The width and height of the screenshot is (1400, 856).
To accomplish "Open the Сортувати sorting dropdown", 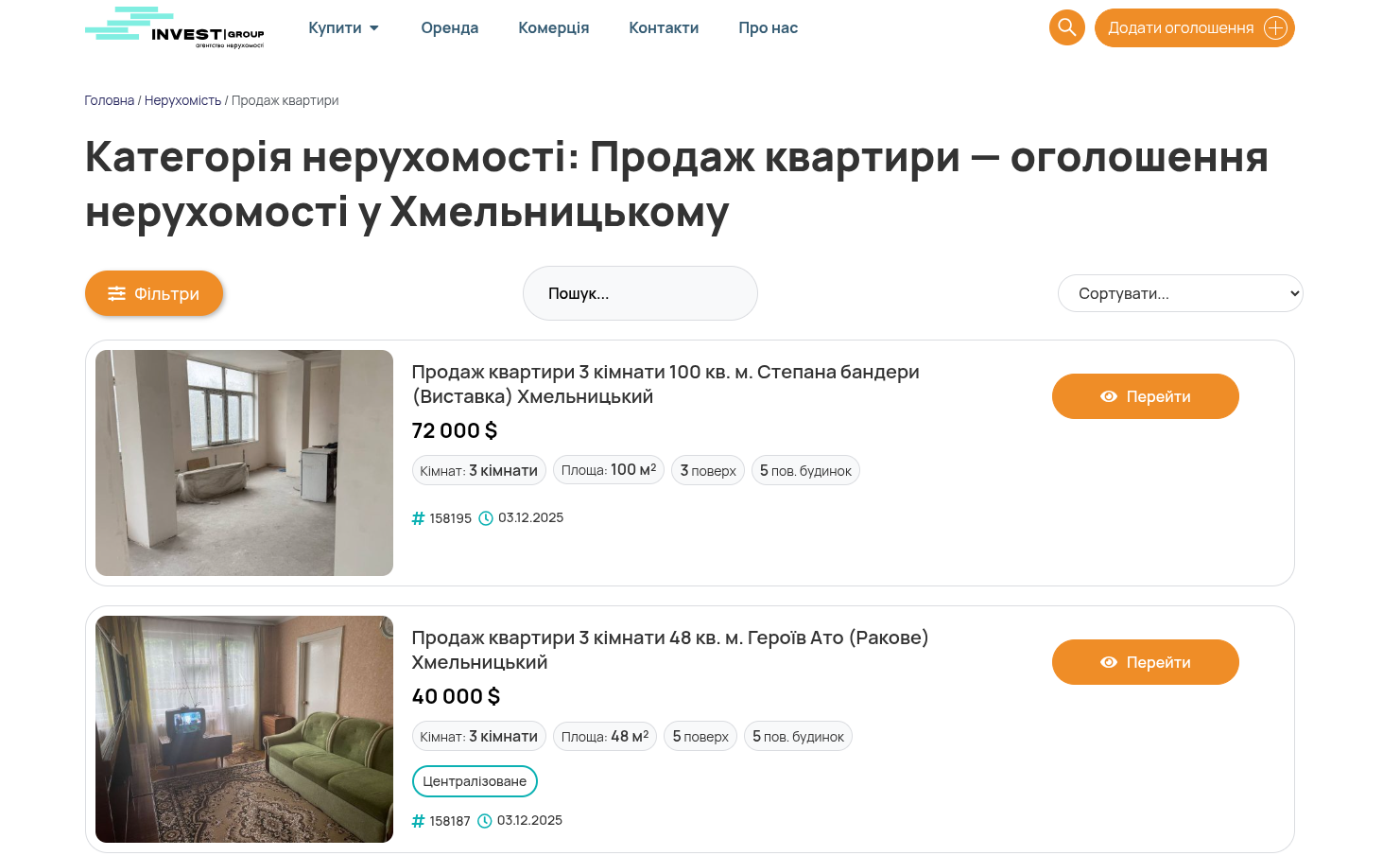I will [1180, 293].
